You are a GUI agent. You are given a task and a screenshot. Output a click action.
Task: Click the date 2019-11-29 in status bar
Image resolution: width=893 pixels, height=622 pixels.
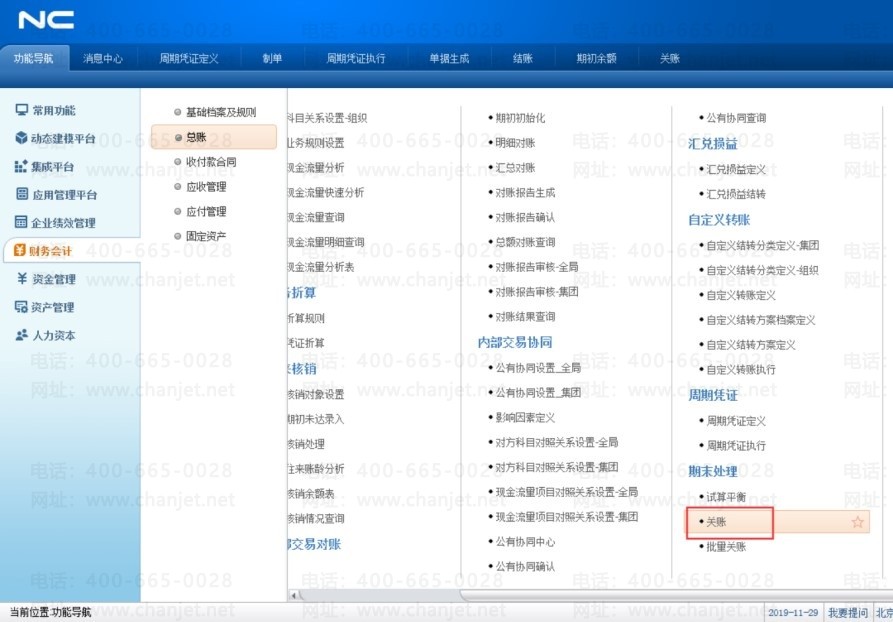click(x=793, y=613)
